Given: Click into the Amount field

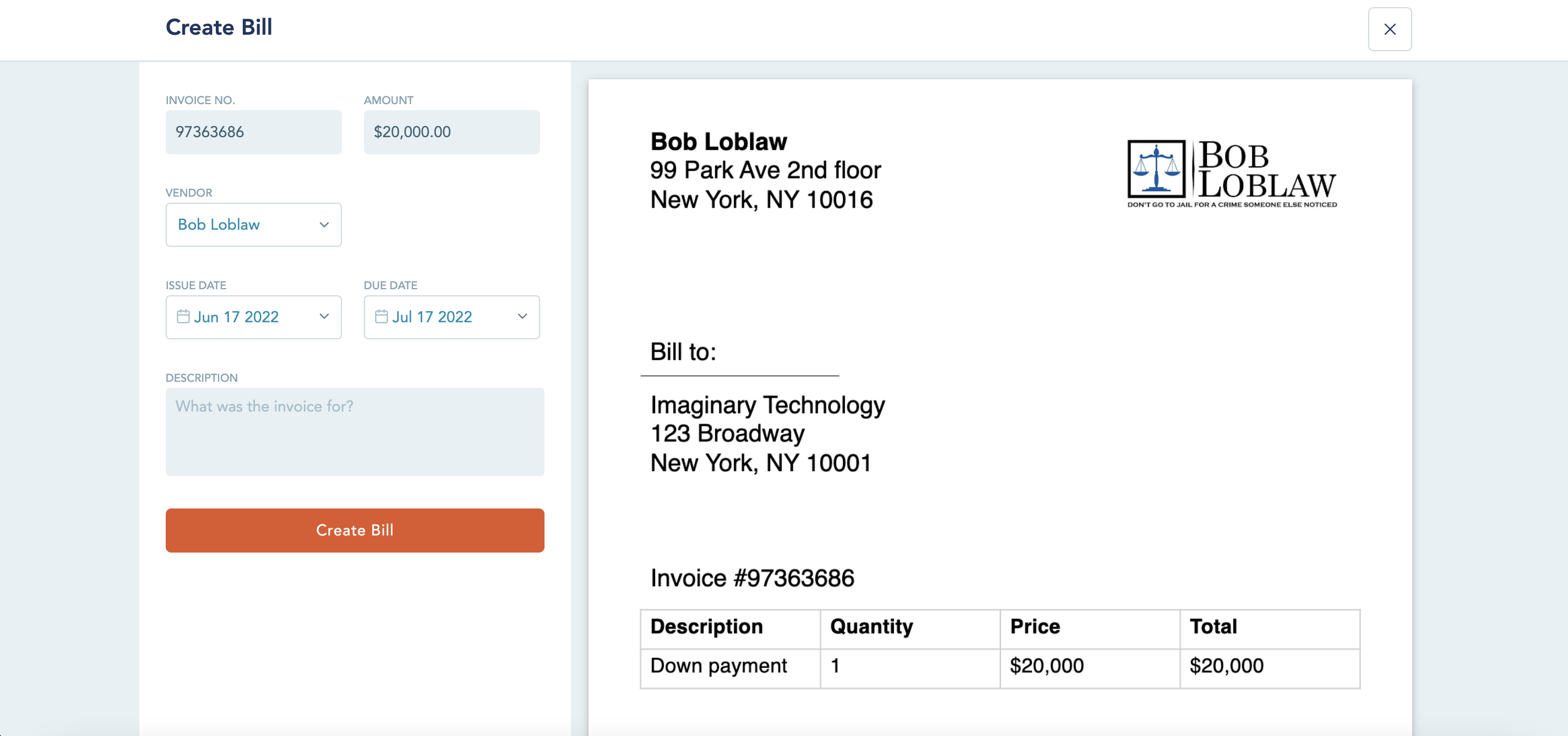Looking at the screenshot, I should click(x=451, y=132).
